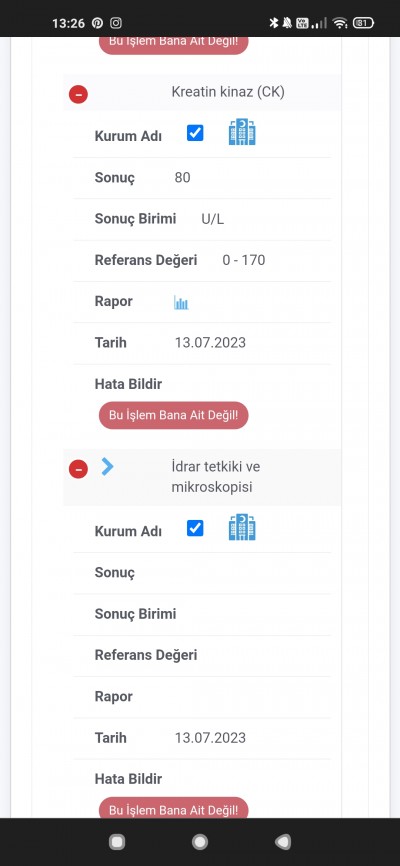Expand blue chevron beside İdrar tetkiki

[107, 467]
